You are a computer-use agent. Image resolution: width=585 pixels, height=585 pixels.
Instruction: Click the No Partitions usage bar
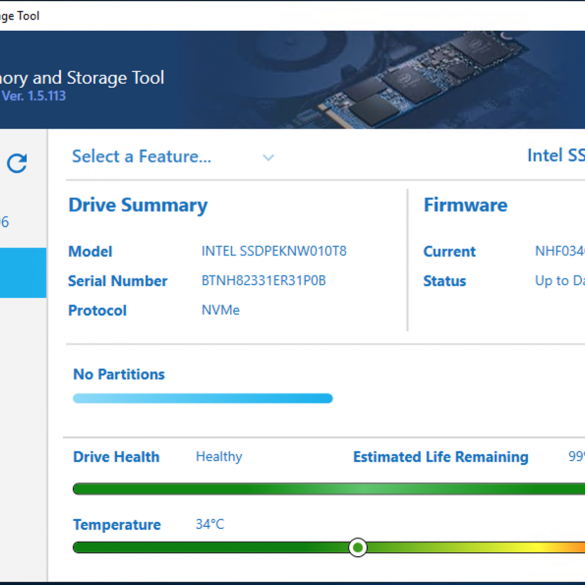pos(203,398)
